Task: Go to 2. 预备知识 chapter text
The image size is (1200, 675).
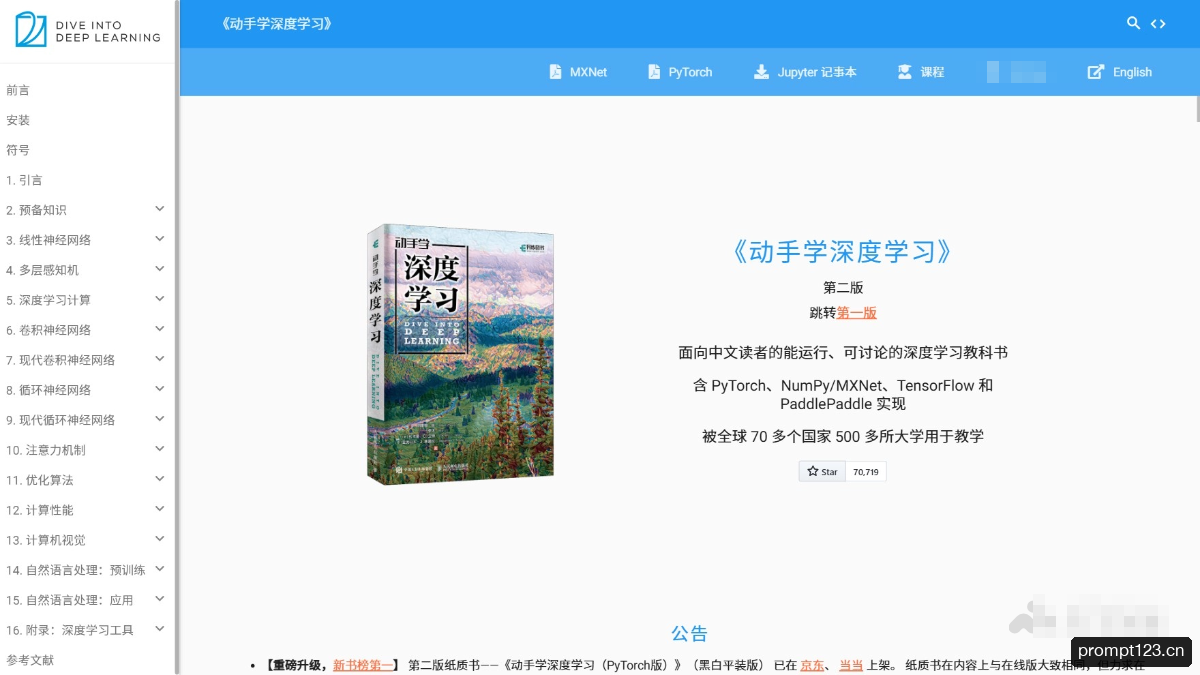Action: pos(36,210)
